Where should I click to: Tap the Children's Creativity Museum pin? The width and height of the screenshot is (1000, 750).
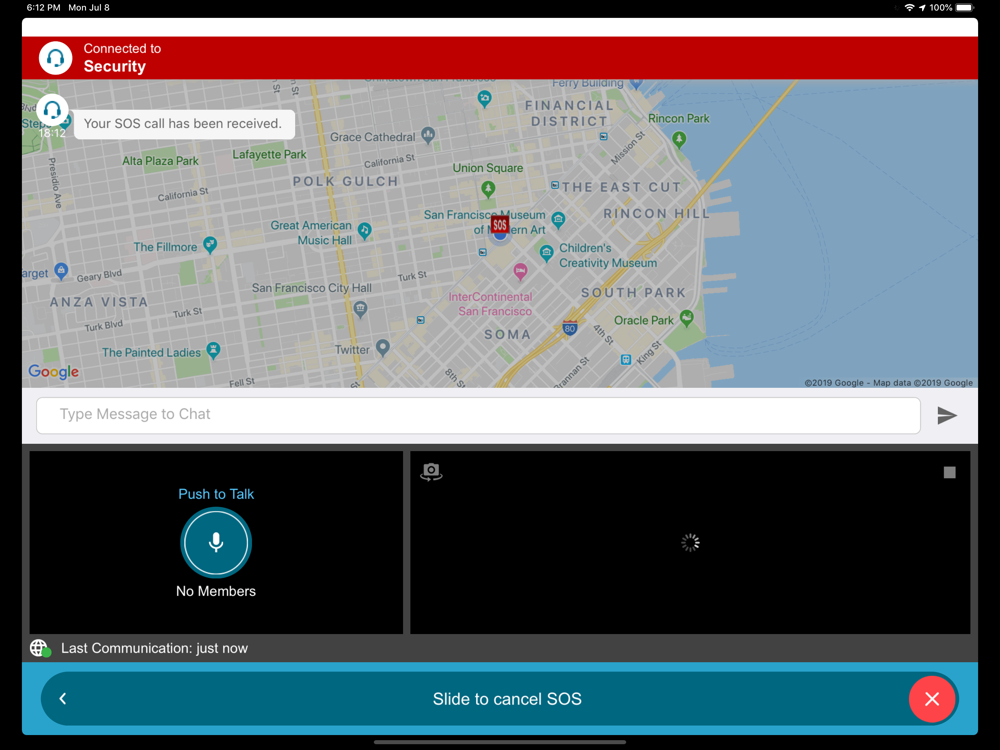pyautogui.click(x=547, y=253)
